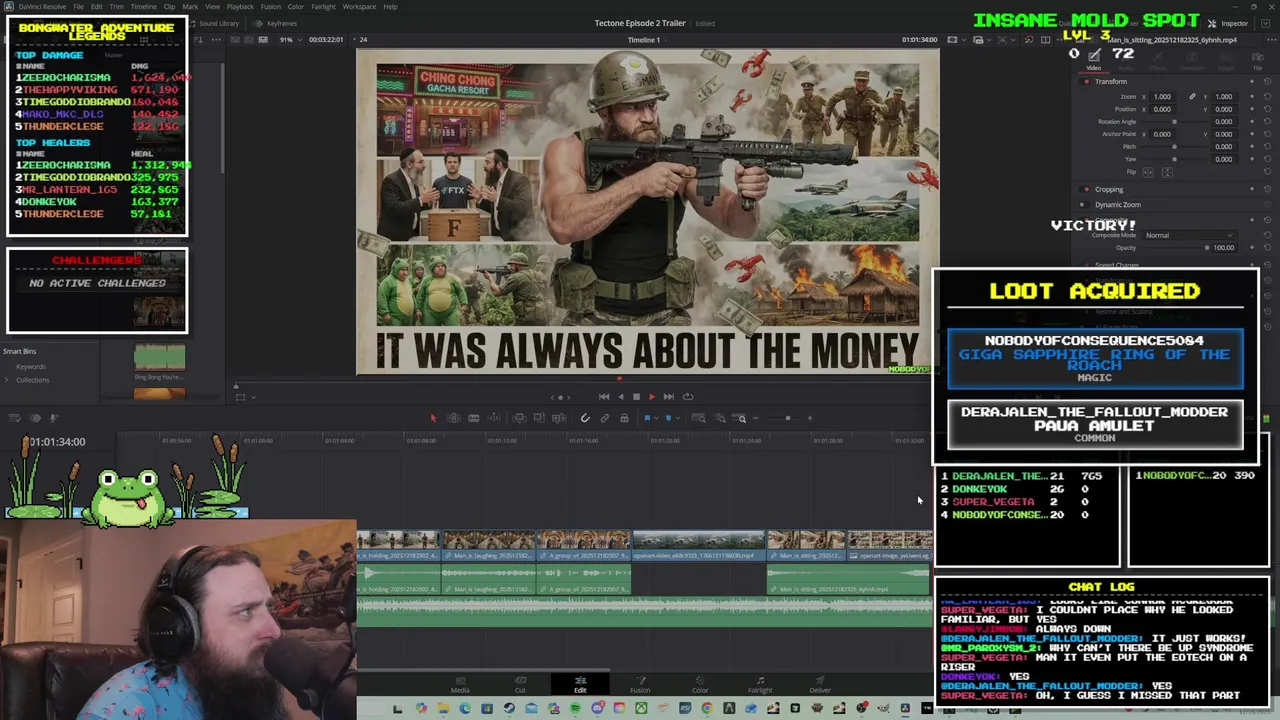This screenshot has width=1280, height=720.
Task: Click the Zoom X/Y link chain icon
Action: click(1192, 96)
